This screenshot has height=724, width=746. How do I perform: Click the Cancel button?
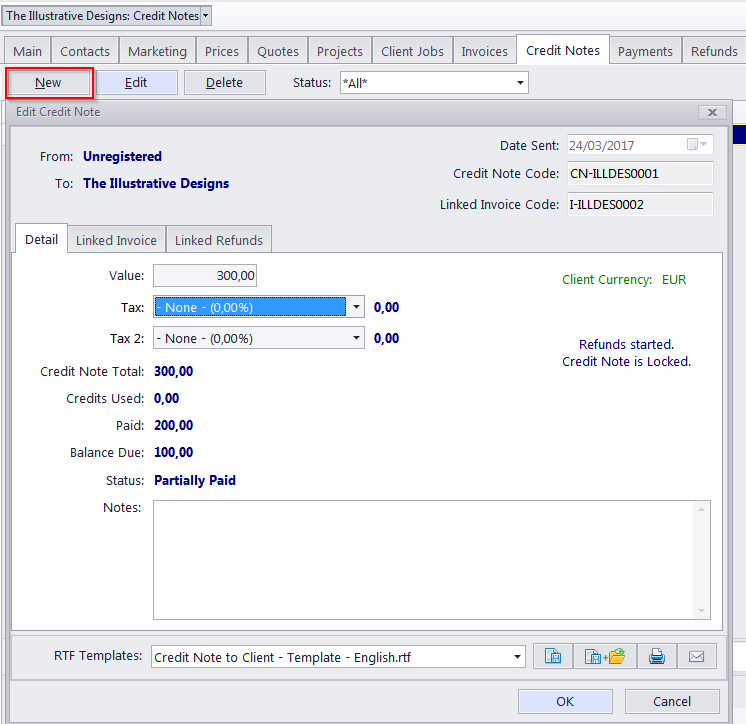click(671, 702)
